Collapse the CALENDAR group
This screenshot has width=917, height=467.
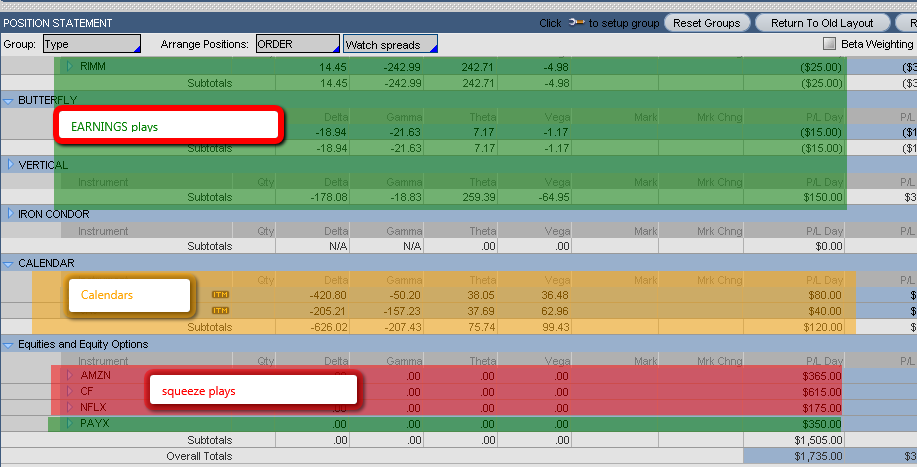(9, 263)
